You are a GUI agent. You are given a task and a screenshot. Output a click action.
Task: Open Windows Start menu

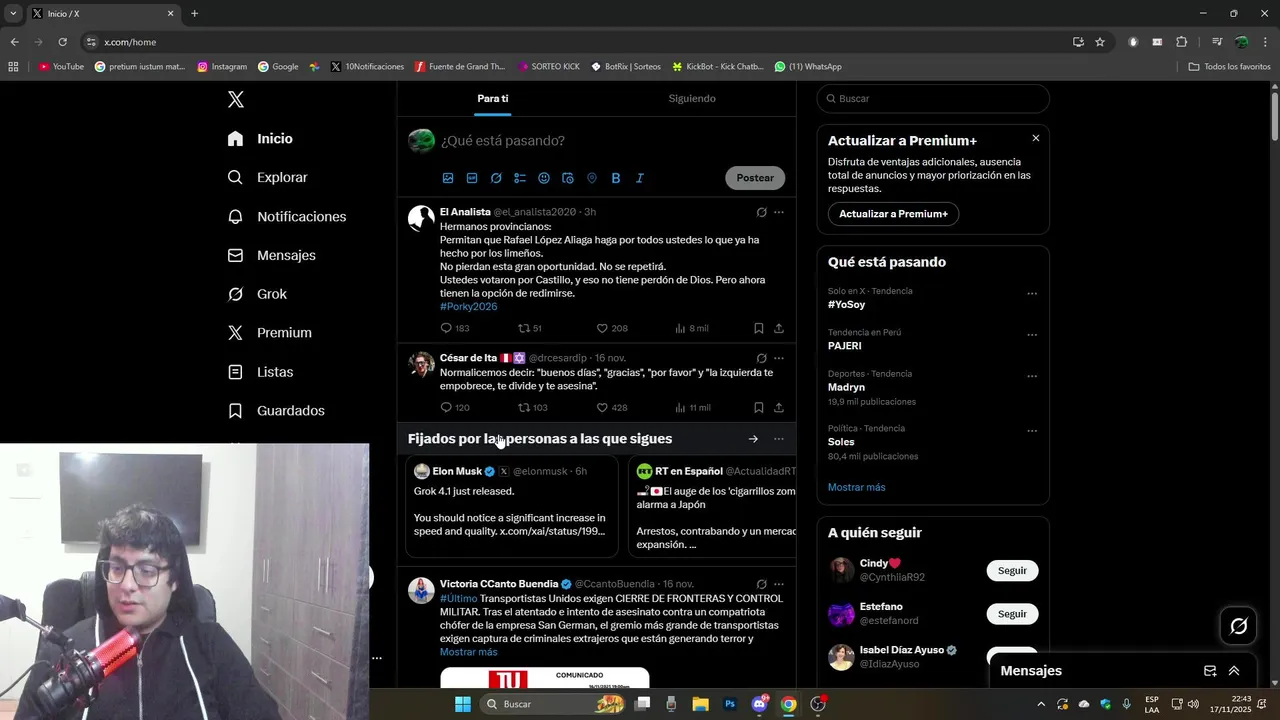(x=463, y=704)
